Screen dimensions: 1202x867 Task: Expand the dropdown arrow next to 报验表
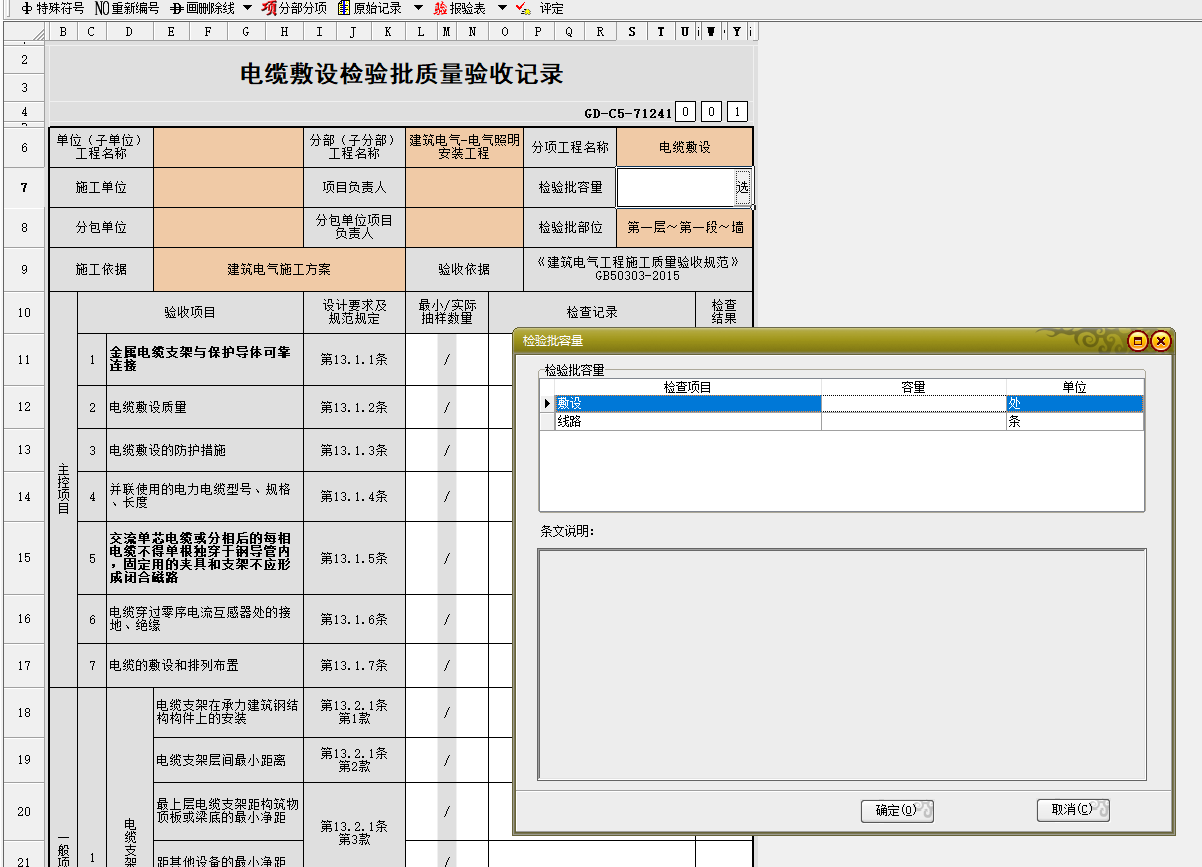502,8
